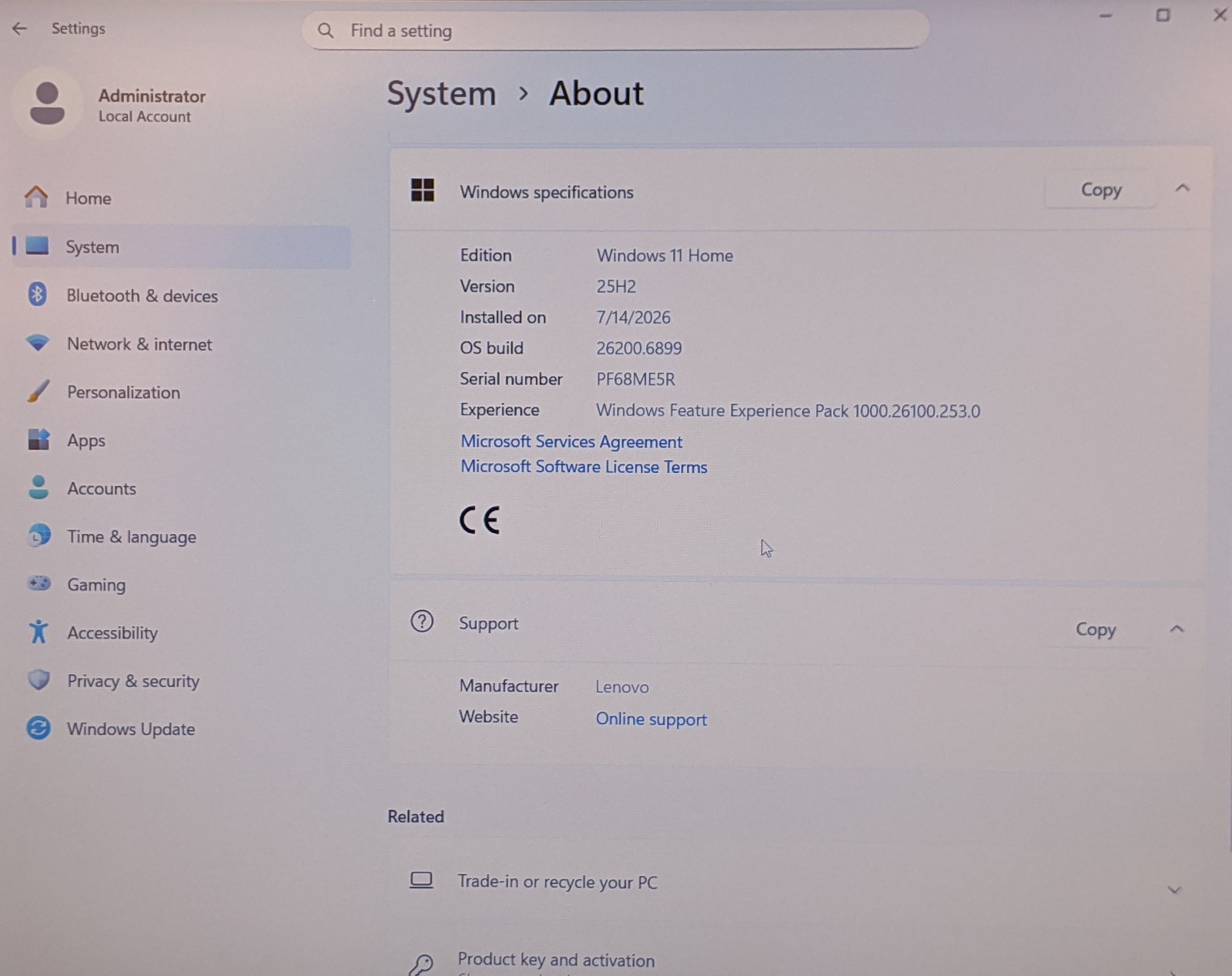Click the Support question mark icon
The image size is (1232, 976).
tap(422, 621)
